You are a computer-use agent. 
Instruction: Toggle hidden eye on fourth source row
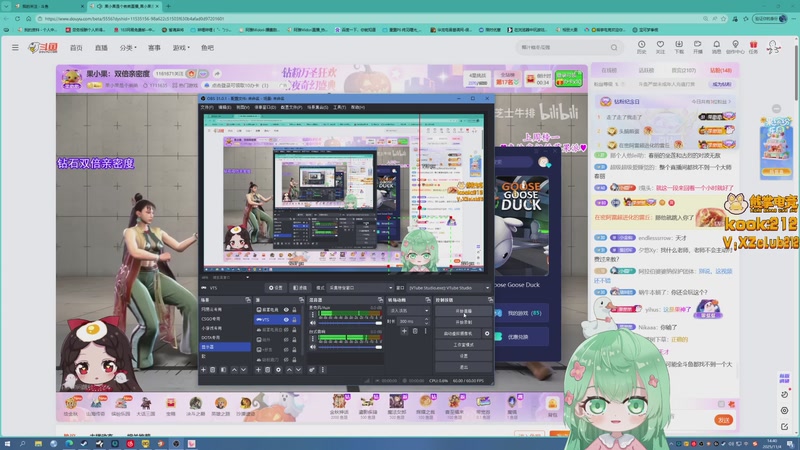point(286,340)
